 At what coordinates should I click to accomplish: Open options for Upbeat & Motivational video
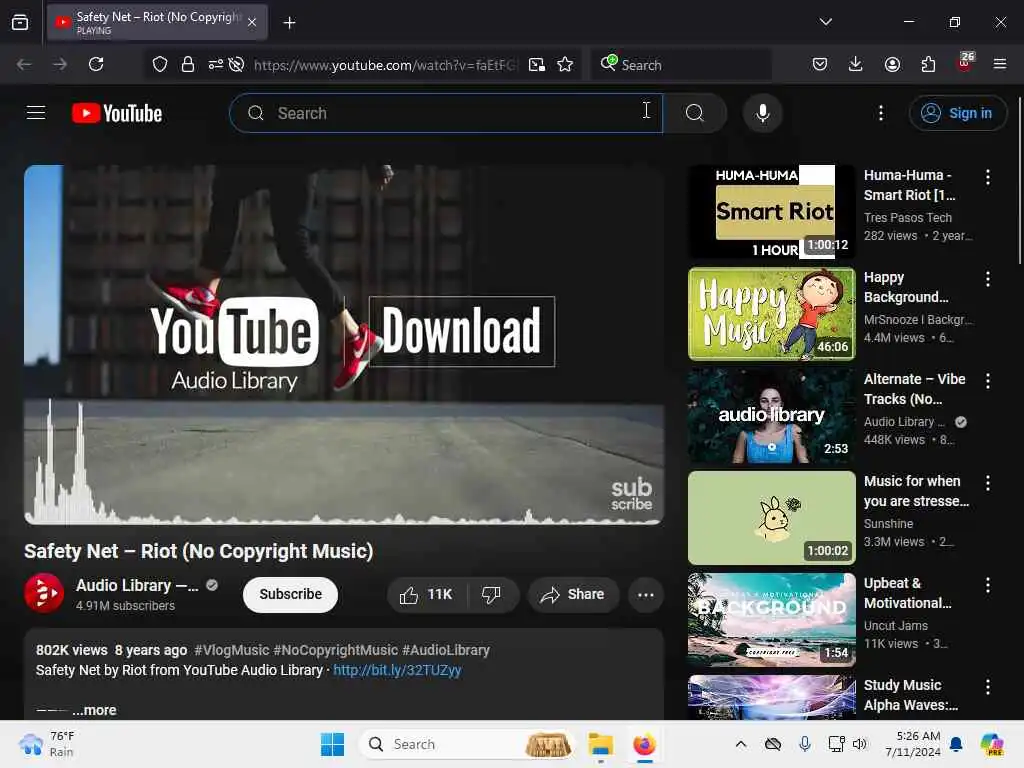point(987,584)
